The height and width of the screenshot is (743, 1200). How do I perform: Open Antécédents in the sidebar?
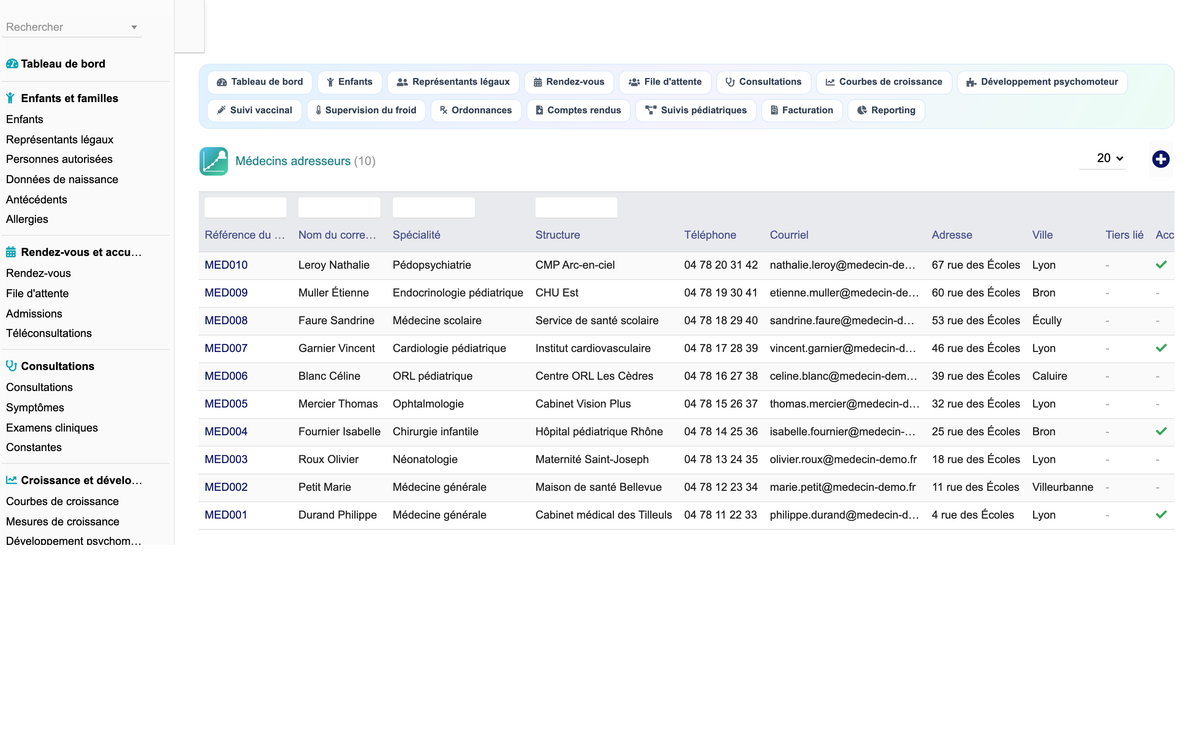pos(37,199)
